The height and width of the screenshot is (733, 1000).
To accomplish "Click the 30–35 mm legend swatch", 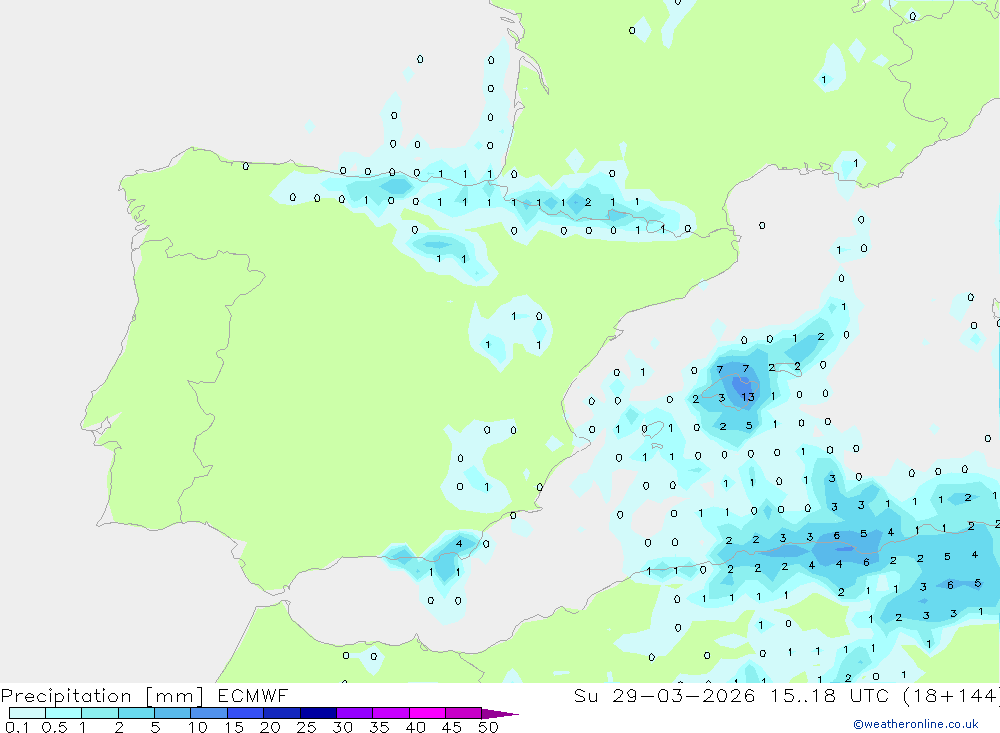I will coord(354,713).
